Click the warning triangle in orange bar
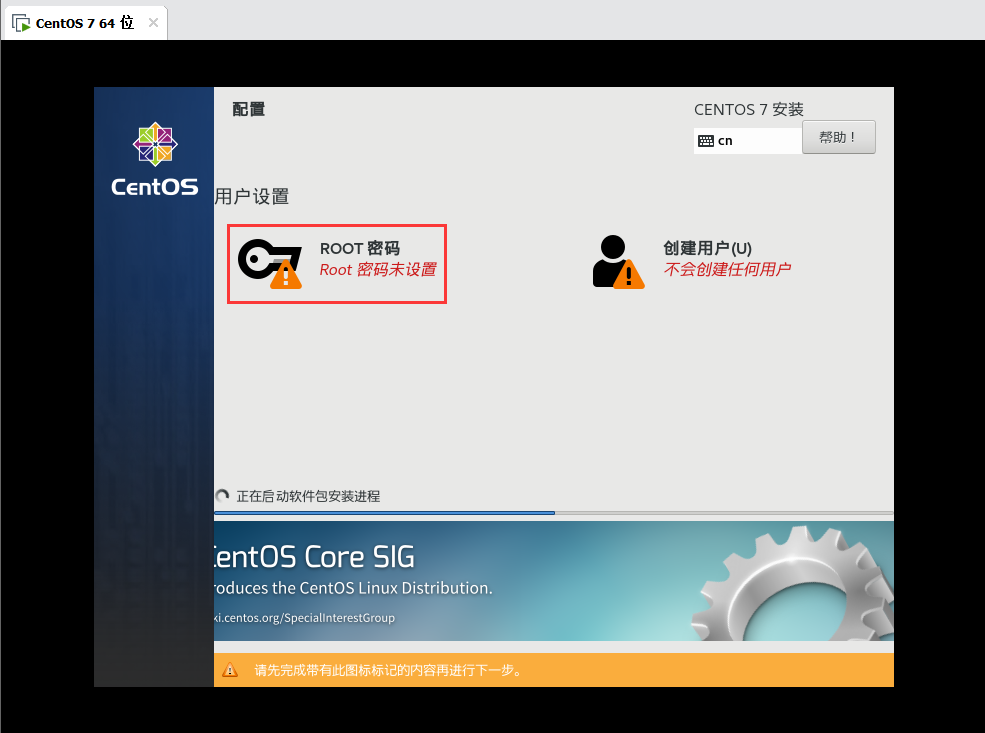The image size is (985, 733). tap(230, 670)
